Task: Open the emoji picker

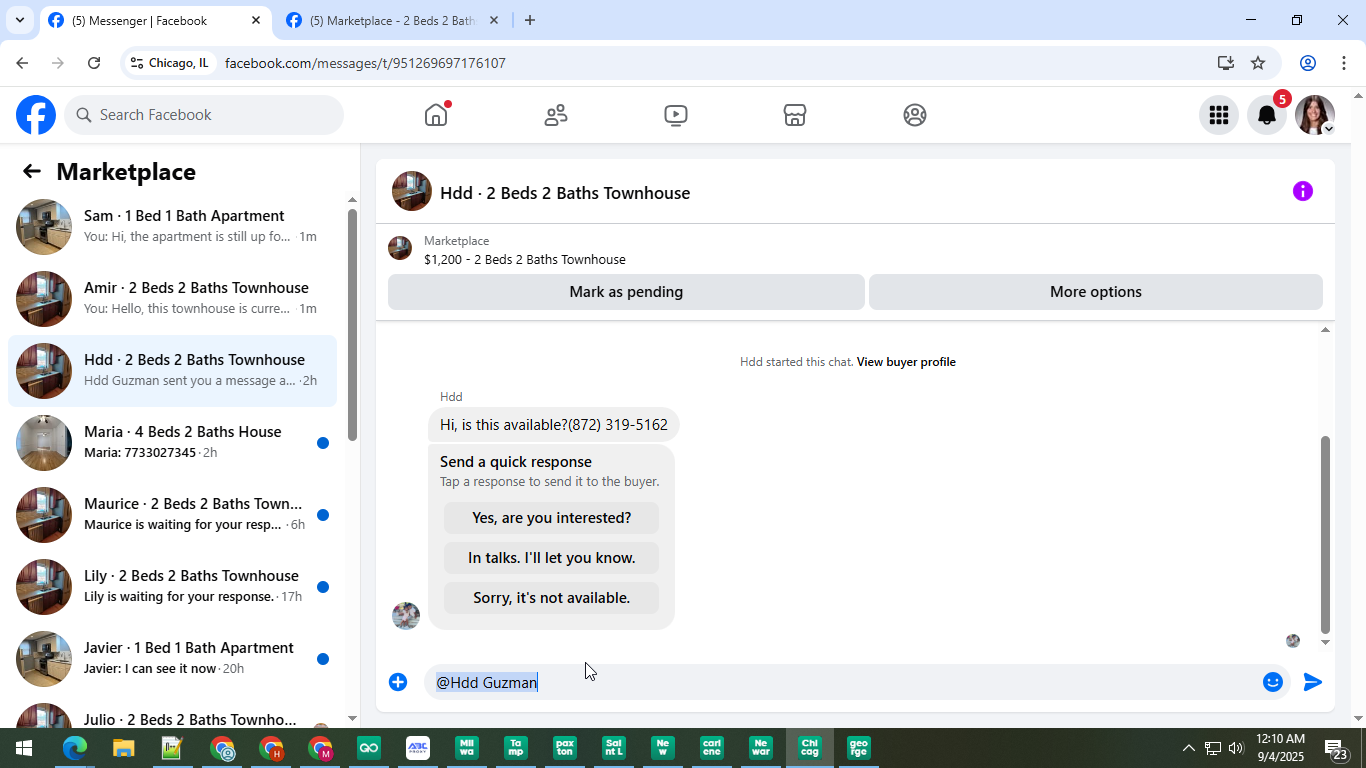Action: 1273,682
